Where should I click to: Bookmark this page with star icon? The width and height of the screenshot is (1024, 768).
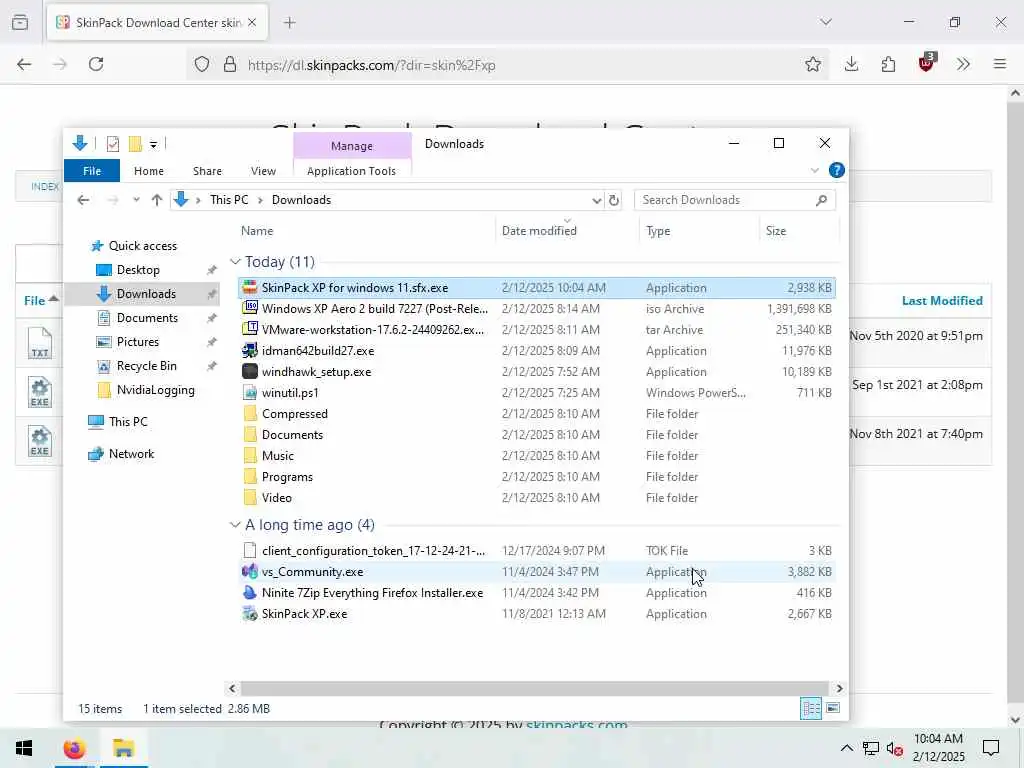pos(812,64)
